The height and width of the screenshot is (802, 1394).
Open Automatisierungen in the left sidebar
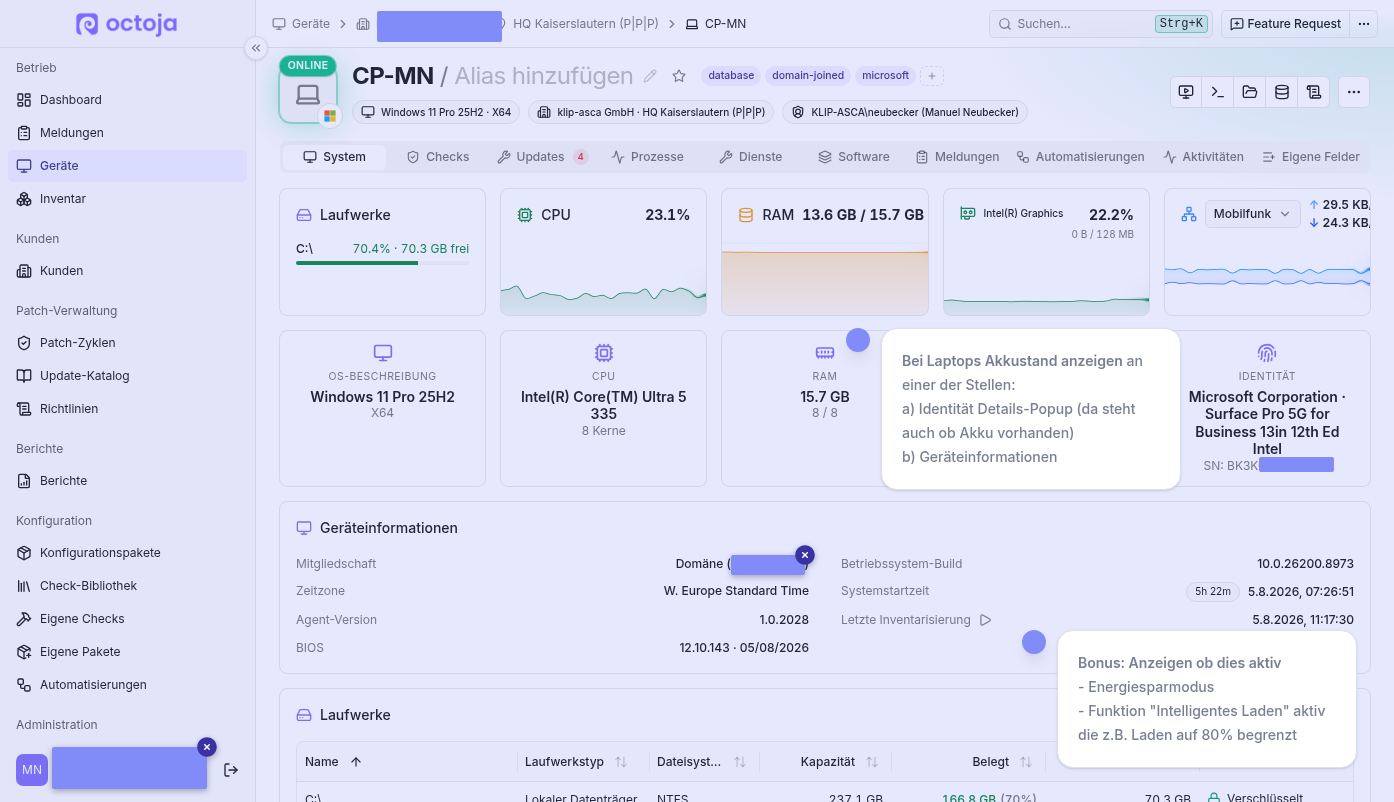127,685
